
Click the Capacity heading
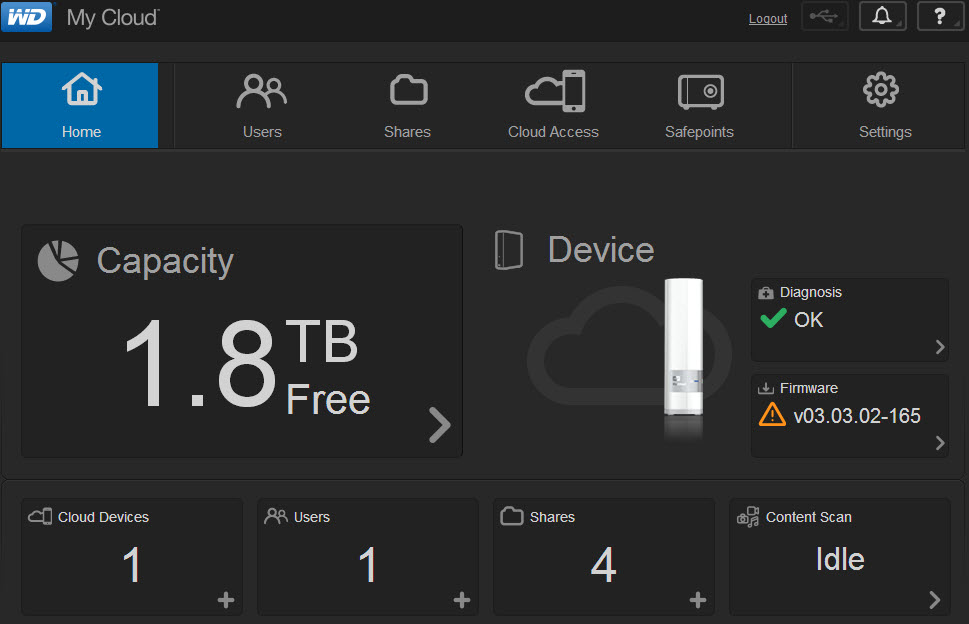point(165,262)
